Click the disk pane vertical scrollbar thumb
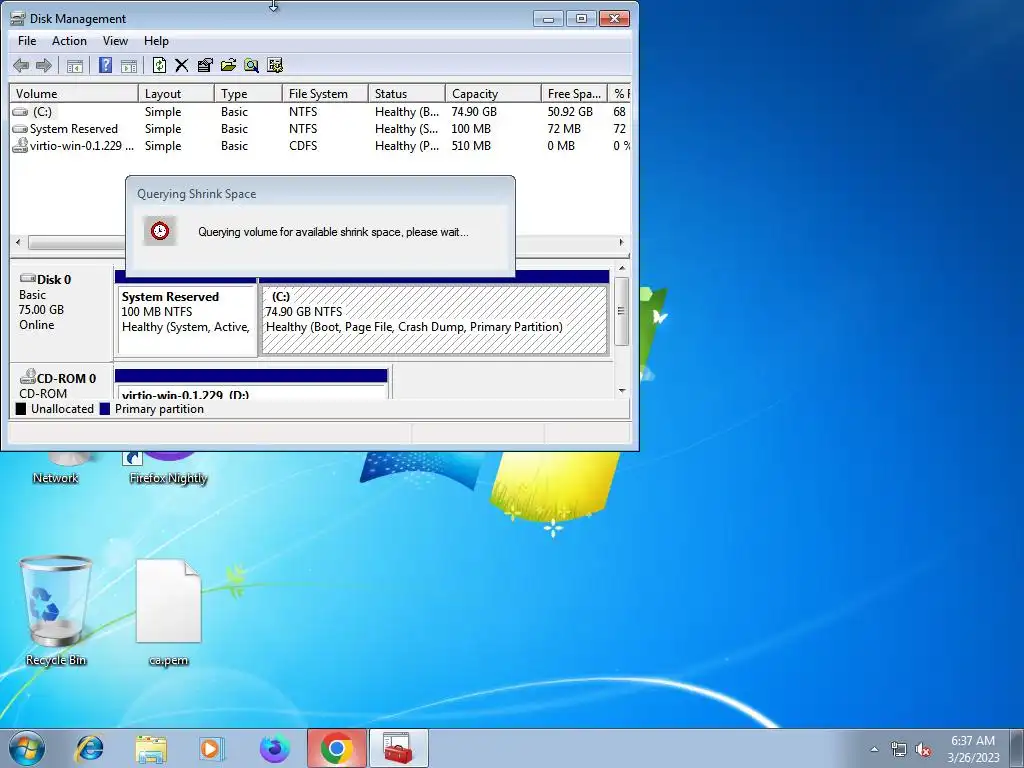 (622, 311)
